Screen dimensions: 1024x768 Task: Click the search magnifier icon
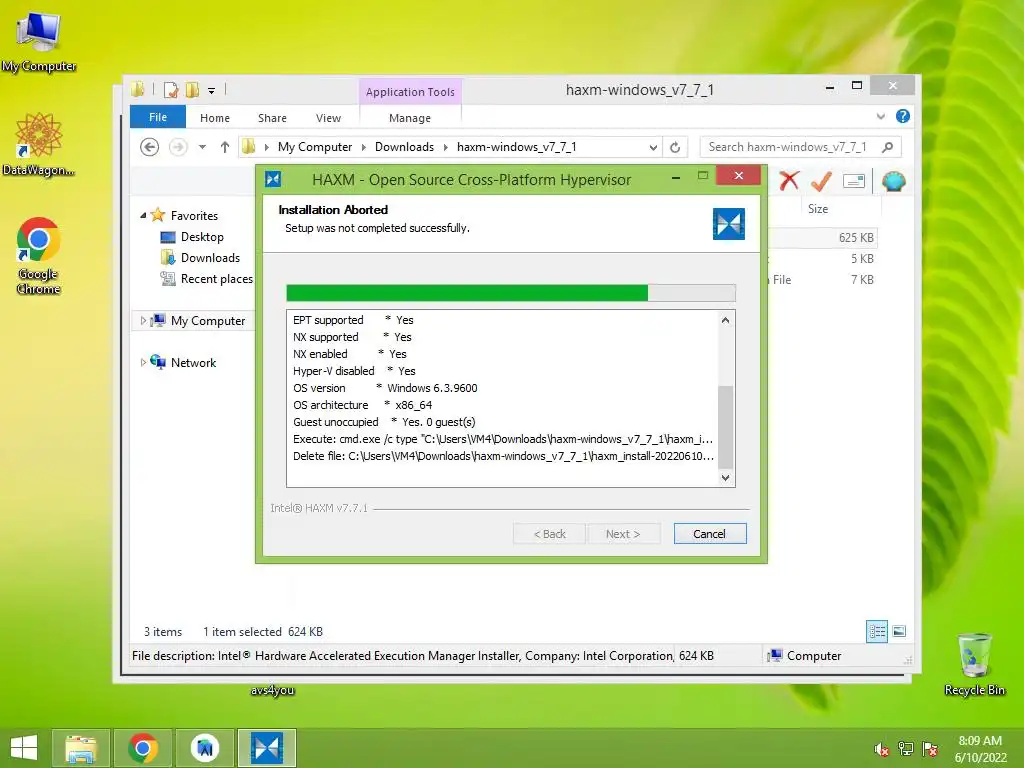[887, 147]
